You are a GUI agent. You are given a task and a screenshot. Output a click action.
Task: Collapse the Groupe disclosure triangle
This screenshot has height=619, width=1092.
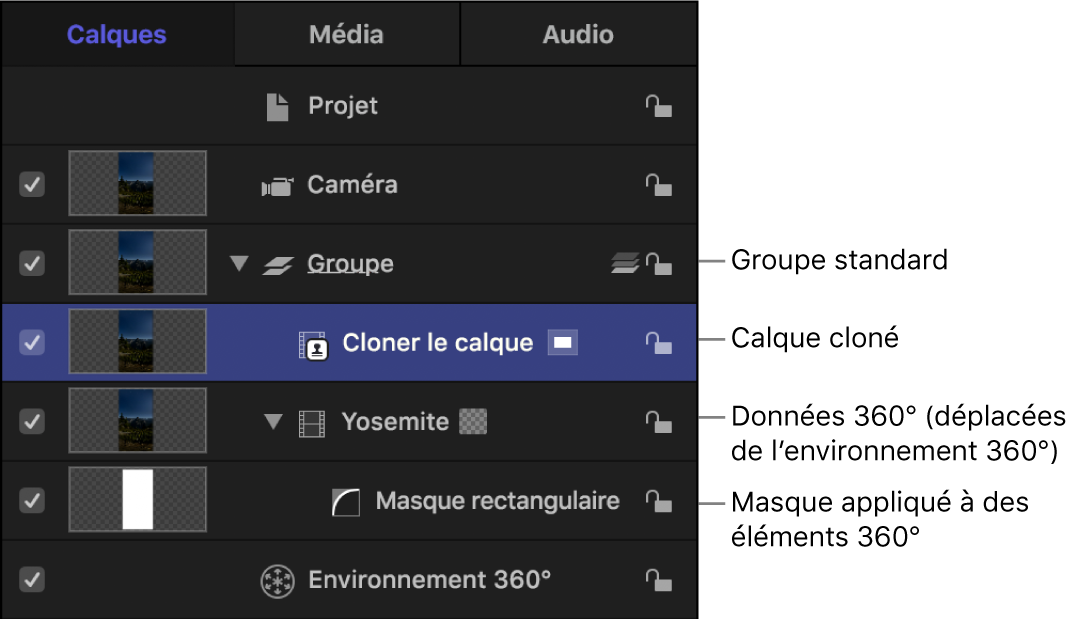point(238,263)
